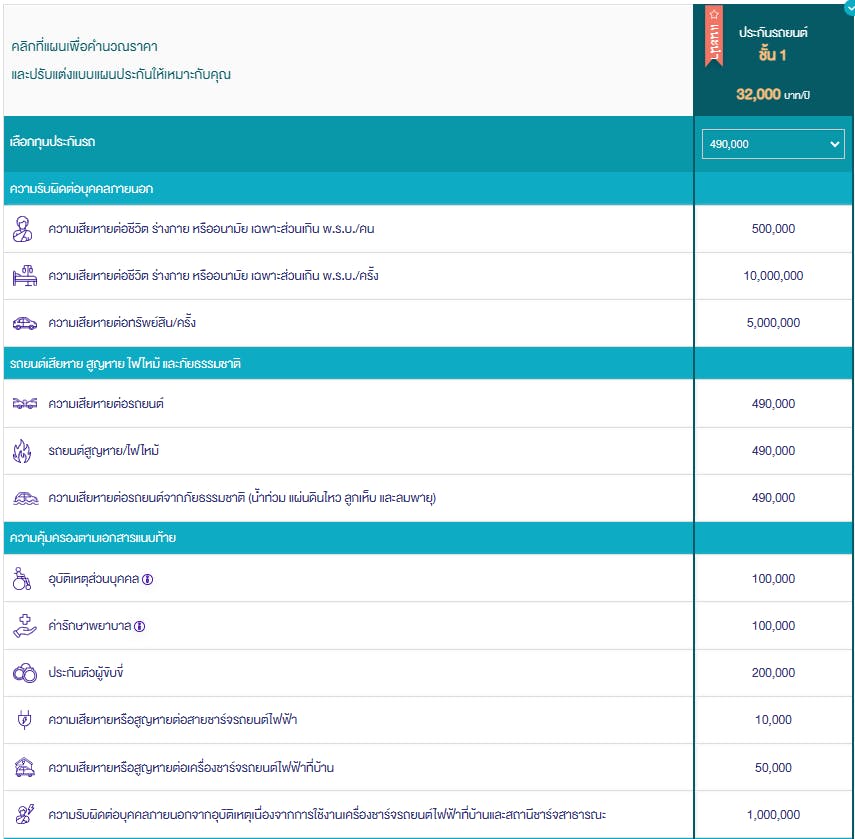
Task: Click the person with lightning icon for charger liability
Action: [25, 814]
